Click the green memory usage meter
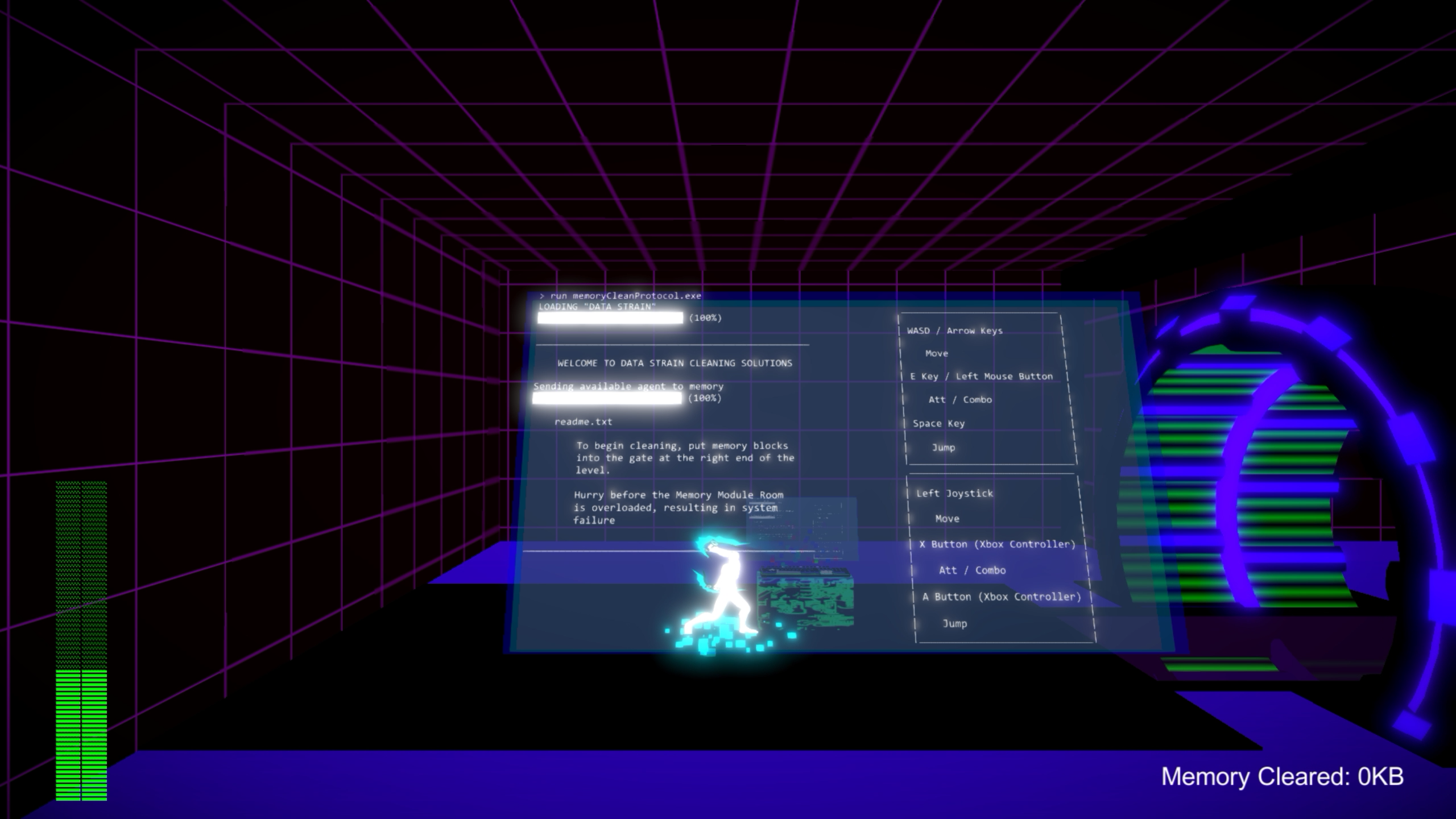1456x819 pixels. (81, 641)
